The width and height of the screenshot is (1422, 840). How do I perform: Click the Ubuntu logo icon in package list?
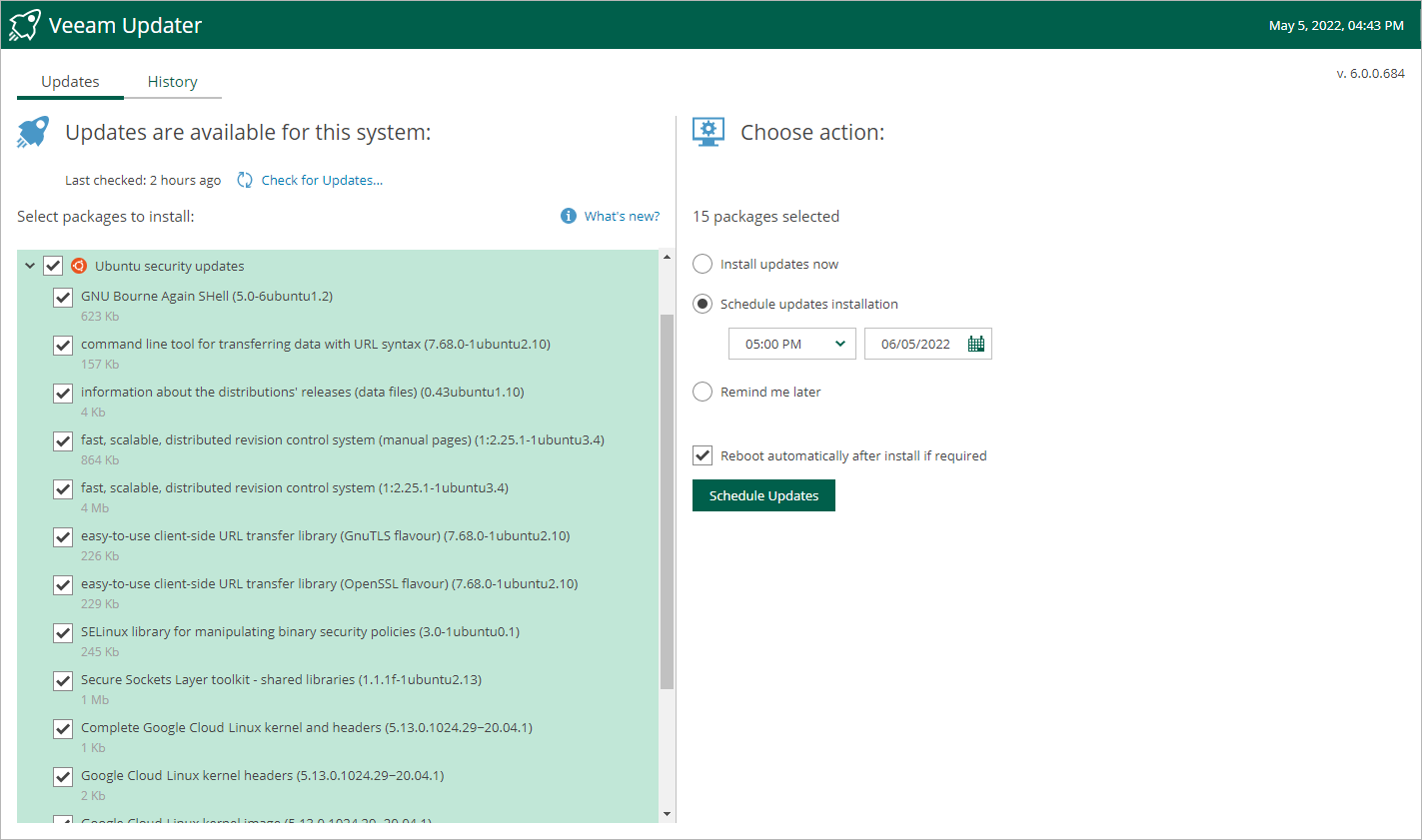pos(79,266)
